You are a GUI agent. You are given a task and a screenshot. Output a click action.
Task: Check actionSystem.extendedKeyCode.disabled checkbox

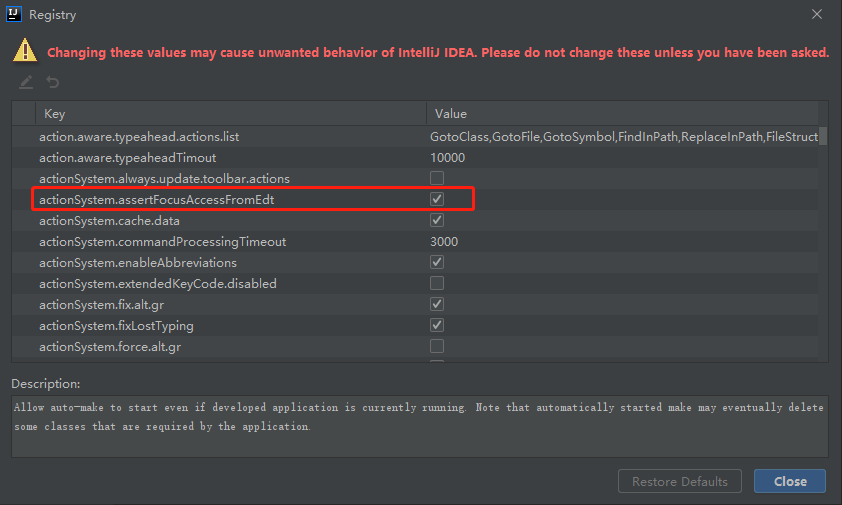click(x=437, y=283)
